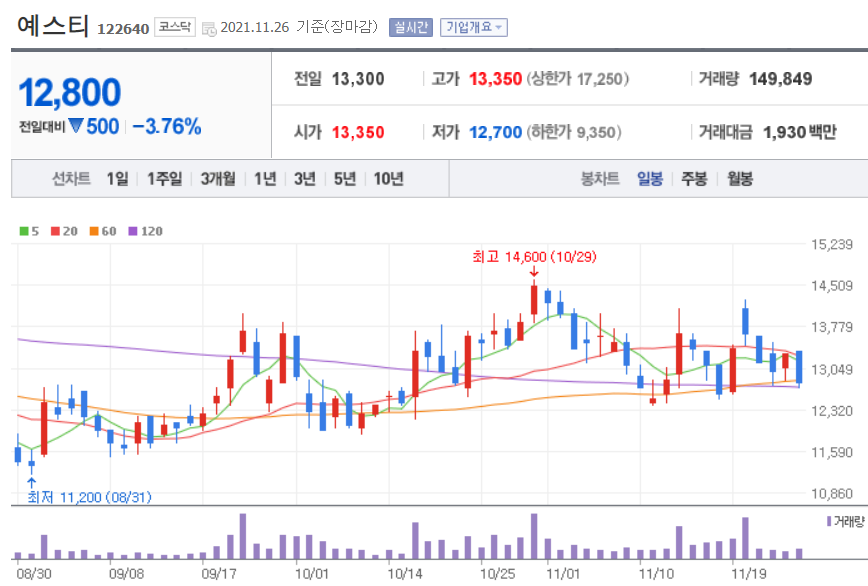Click the 하한가 9,350 text
Screen dimensions: 868x586
(x=574, y=132)
